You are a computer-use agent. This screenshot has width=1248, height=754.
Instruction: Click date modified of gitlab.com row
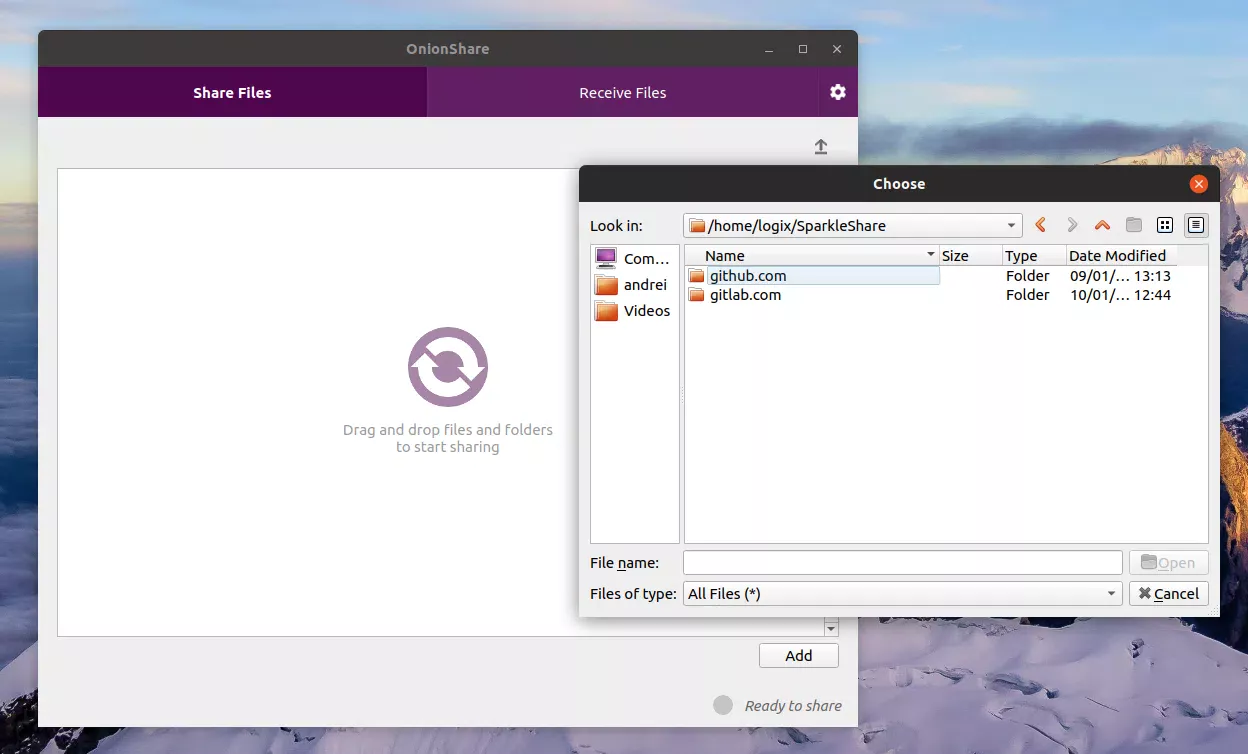(1120, 295)
